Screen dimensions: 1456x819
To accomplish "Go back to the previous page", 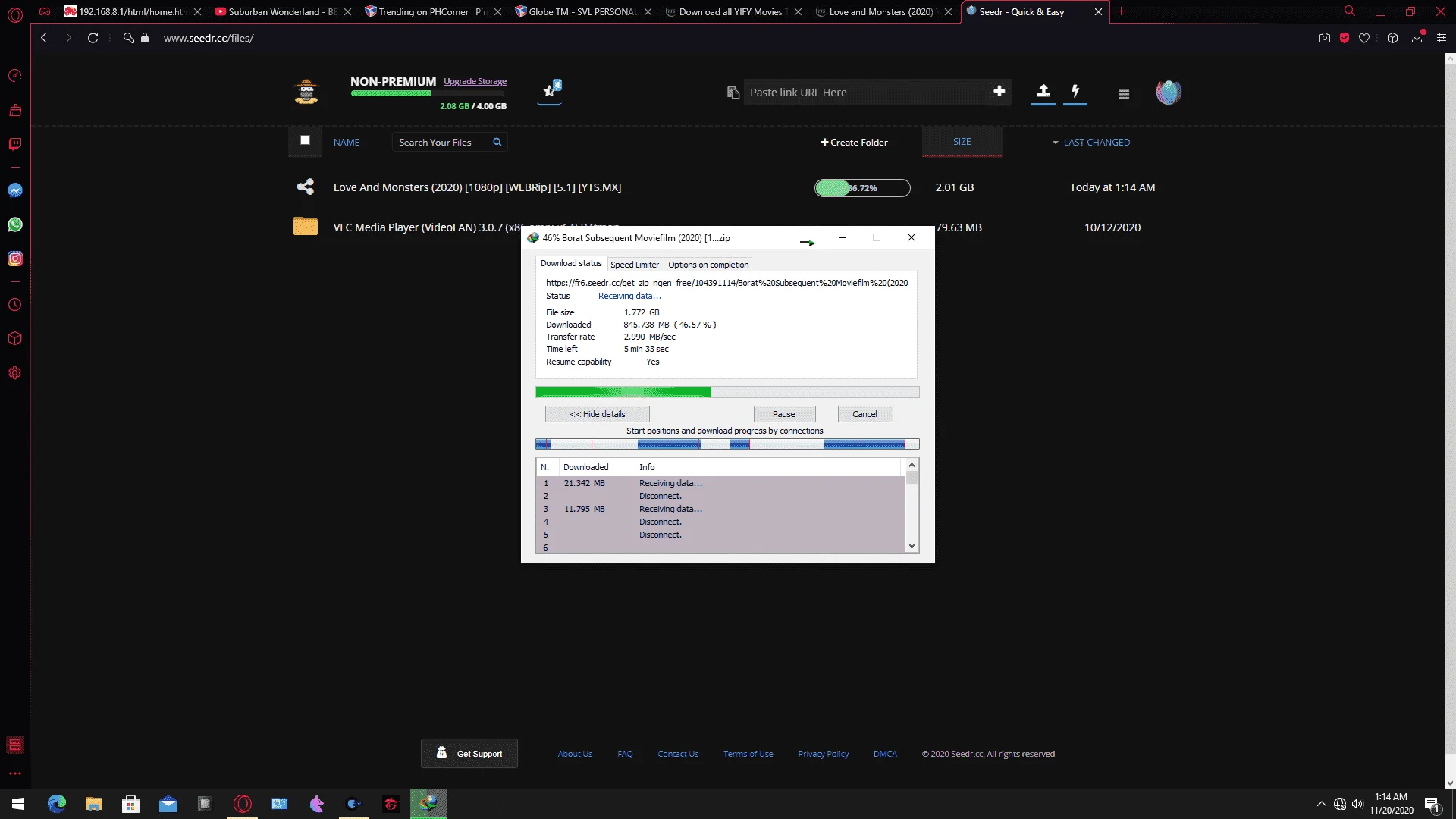I will pyautogui.click(x=44, y=38).
